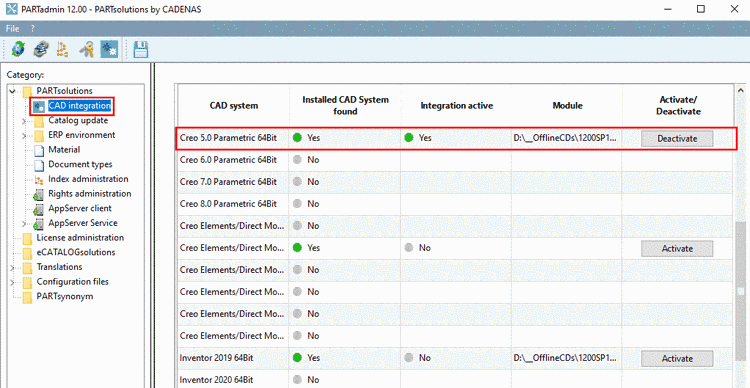This screenshot has width=750, height=388.
Task: Click the Save floppy disk toolbar icon
Action: click(141, 49)
